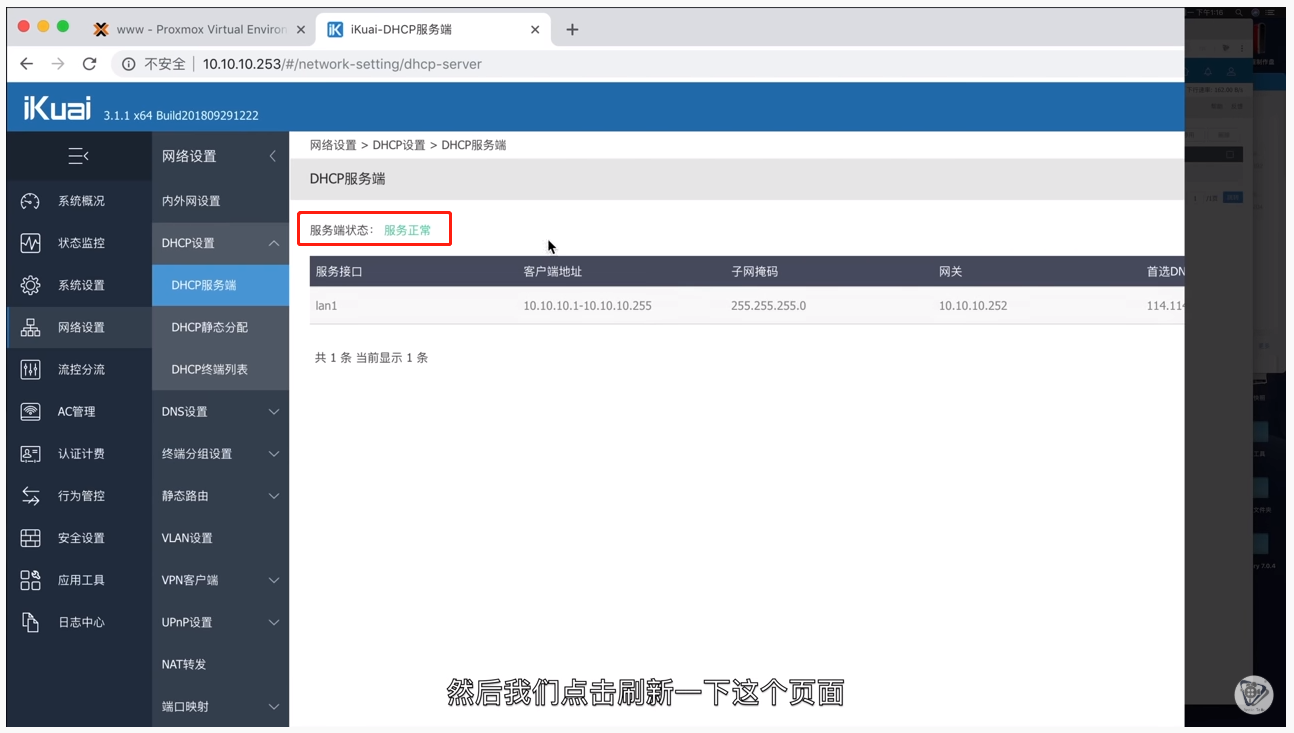This screenshot has width=1294, height=733.
Task: Click browser back arrow
Action: click(x=26, y=64)
